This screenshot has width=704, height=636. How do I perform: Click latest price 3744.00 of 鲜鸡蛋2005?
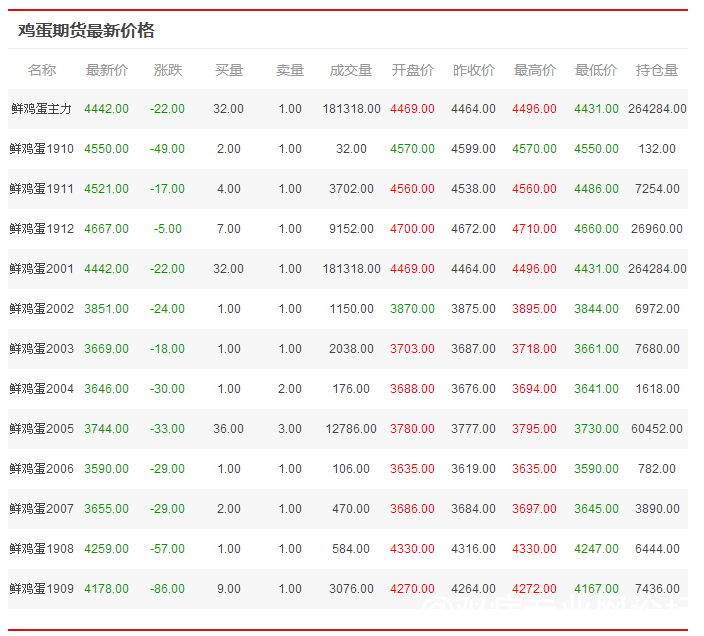pos(106,428)
